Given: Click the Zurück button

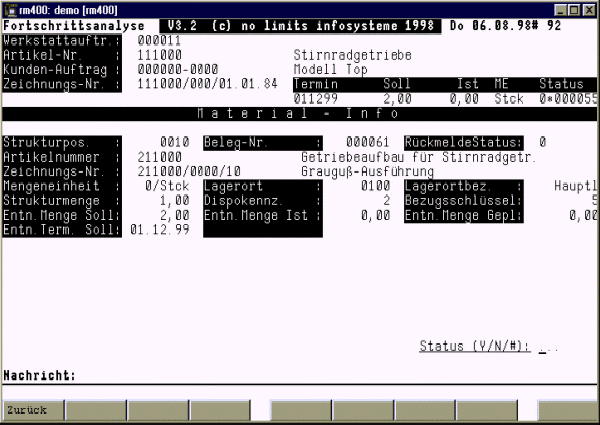Looking at the screenshot, I should click(31, 410).
